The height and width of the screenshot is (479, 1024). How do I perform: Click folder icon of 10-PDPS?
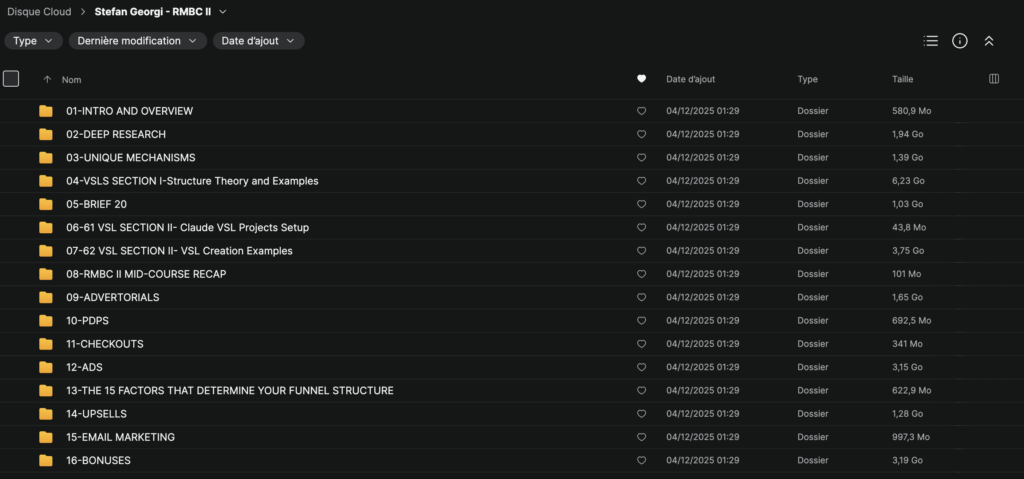coord(46,321)
